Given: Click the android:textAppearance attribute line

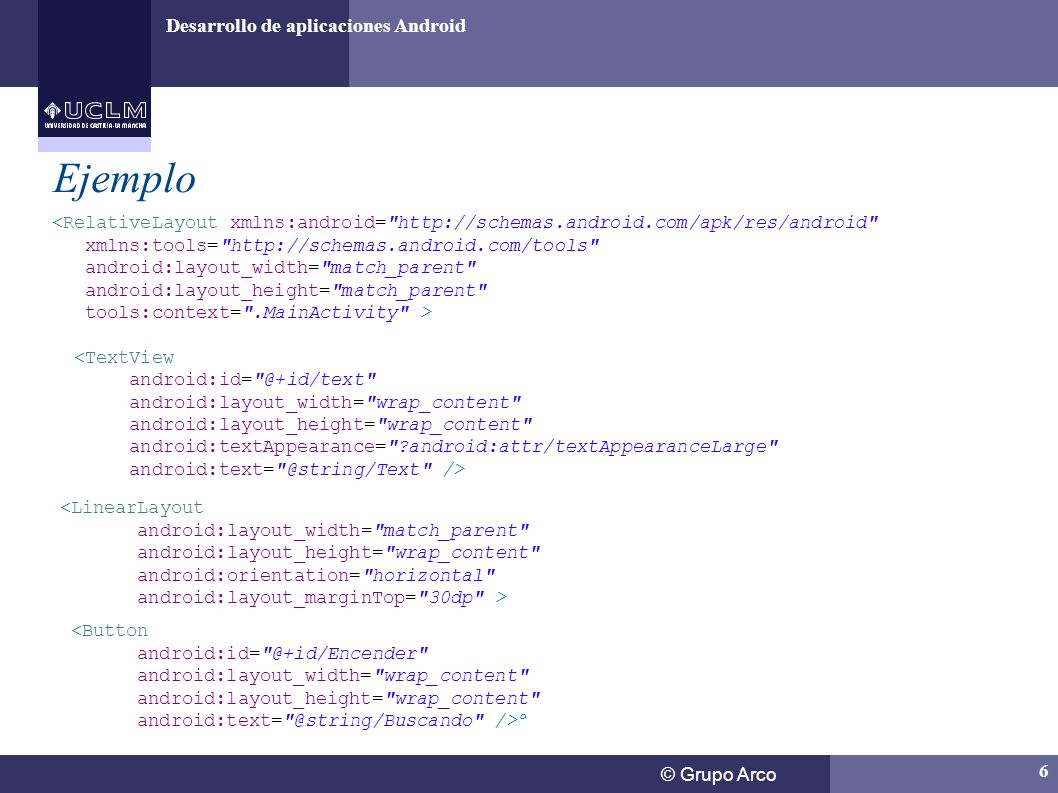Looking at the screenshot, I should [x=453, y=447].
